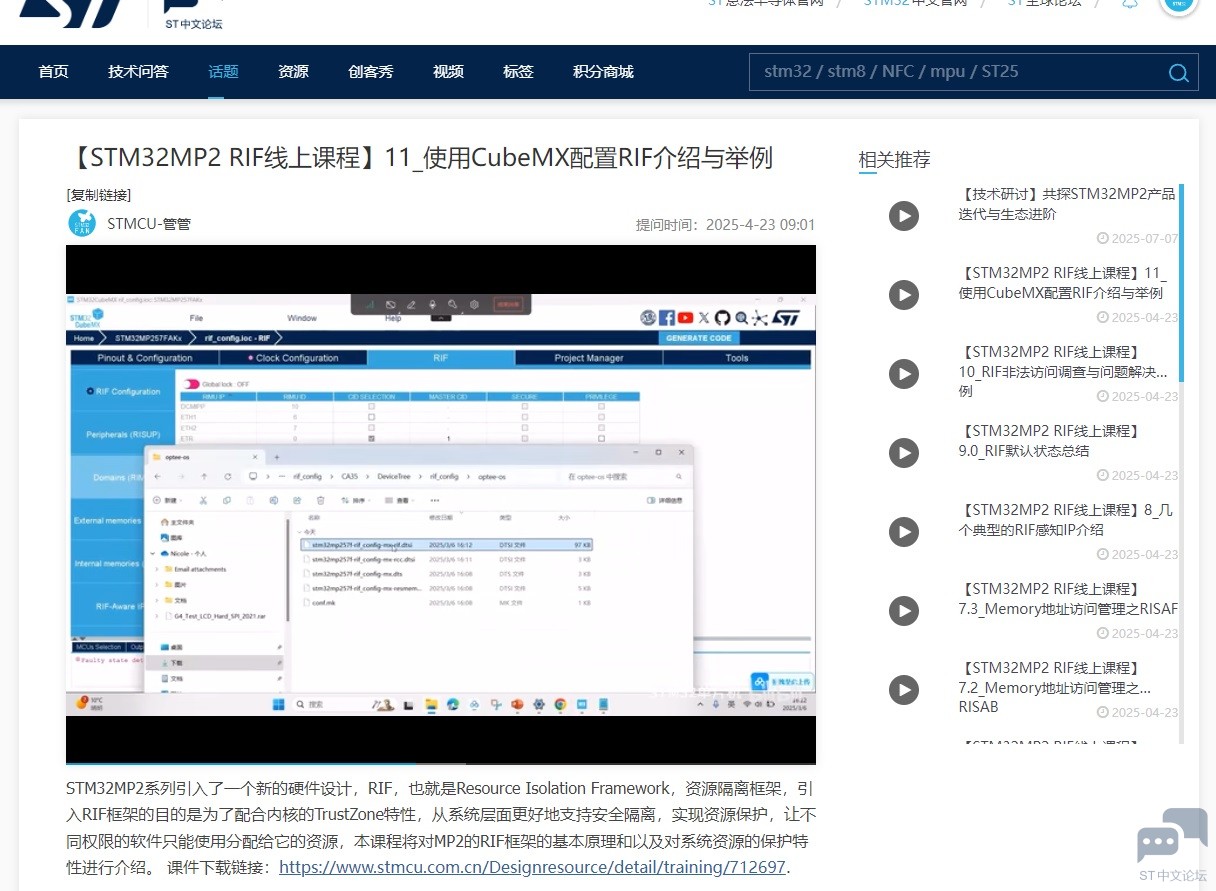Open the notification bell icon
This screenshot has width=1216, height=891.
point(1130,3)
